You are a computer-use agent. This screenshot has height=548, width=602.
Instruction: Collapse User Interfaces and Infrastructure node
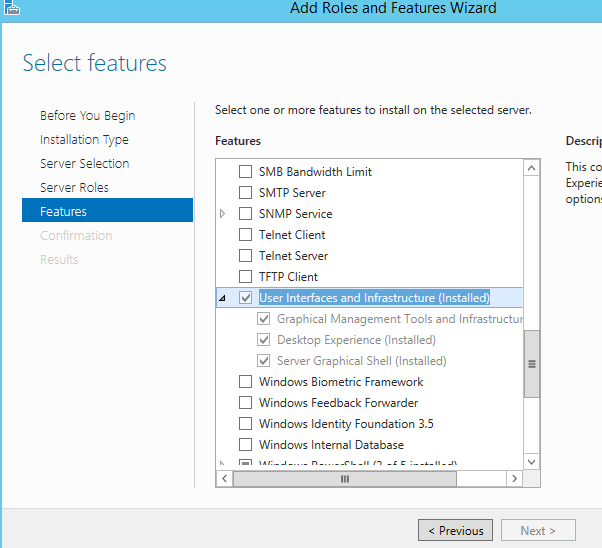click(222, 298)
